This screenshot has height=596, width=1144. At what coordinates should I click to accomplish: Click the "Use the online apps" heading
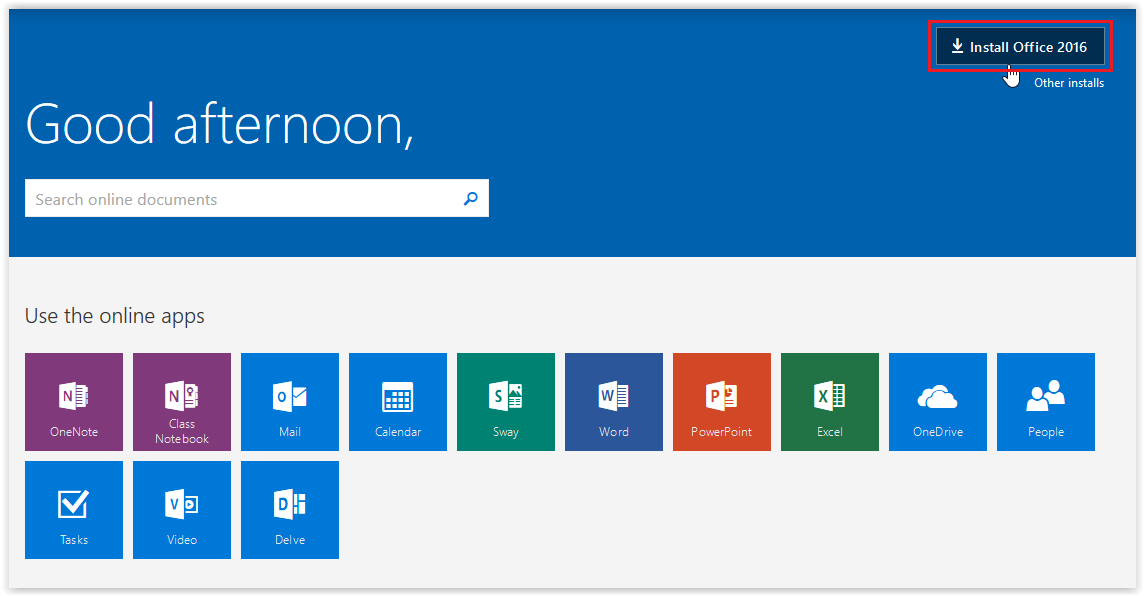pos(115,316)
